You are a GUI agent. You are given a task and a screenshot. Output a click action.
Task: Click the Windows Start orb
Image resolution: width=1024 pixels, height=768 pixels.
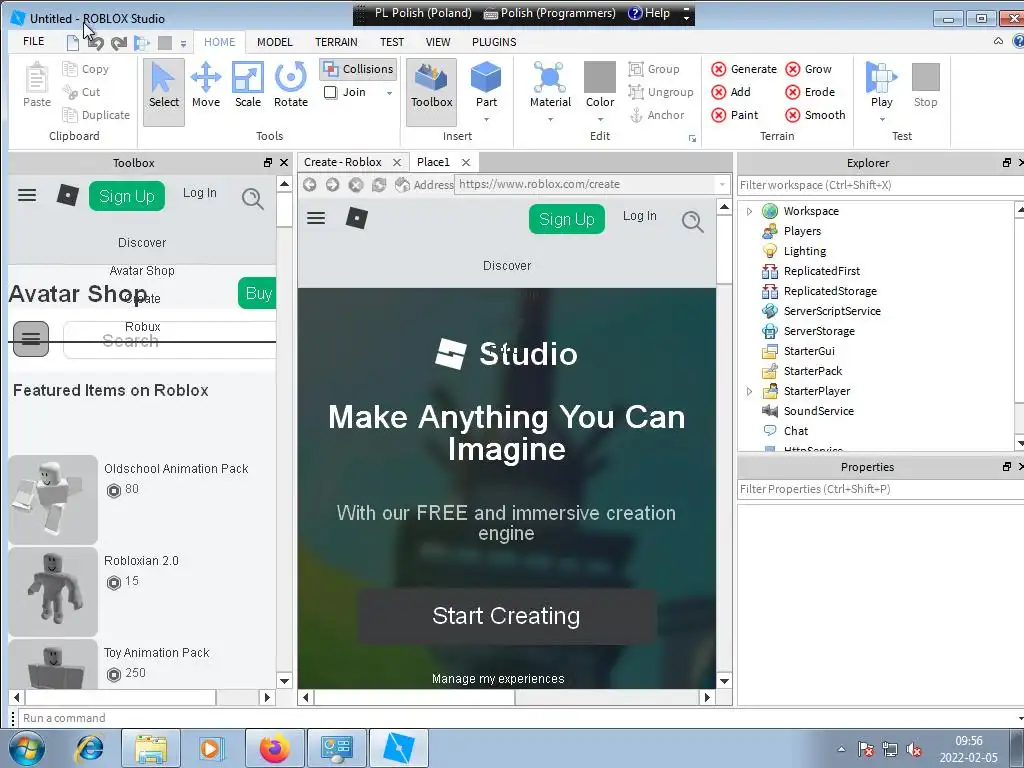tap(27, 748)
